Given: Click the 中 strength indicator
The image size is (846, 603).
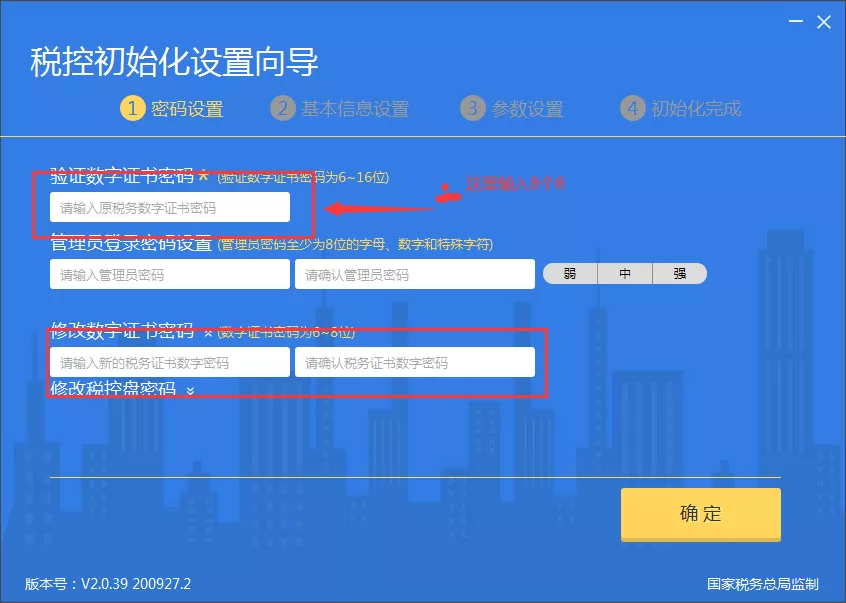Looking at the screenshot, I should [x=625, y=273].
